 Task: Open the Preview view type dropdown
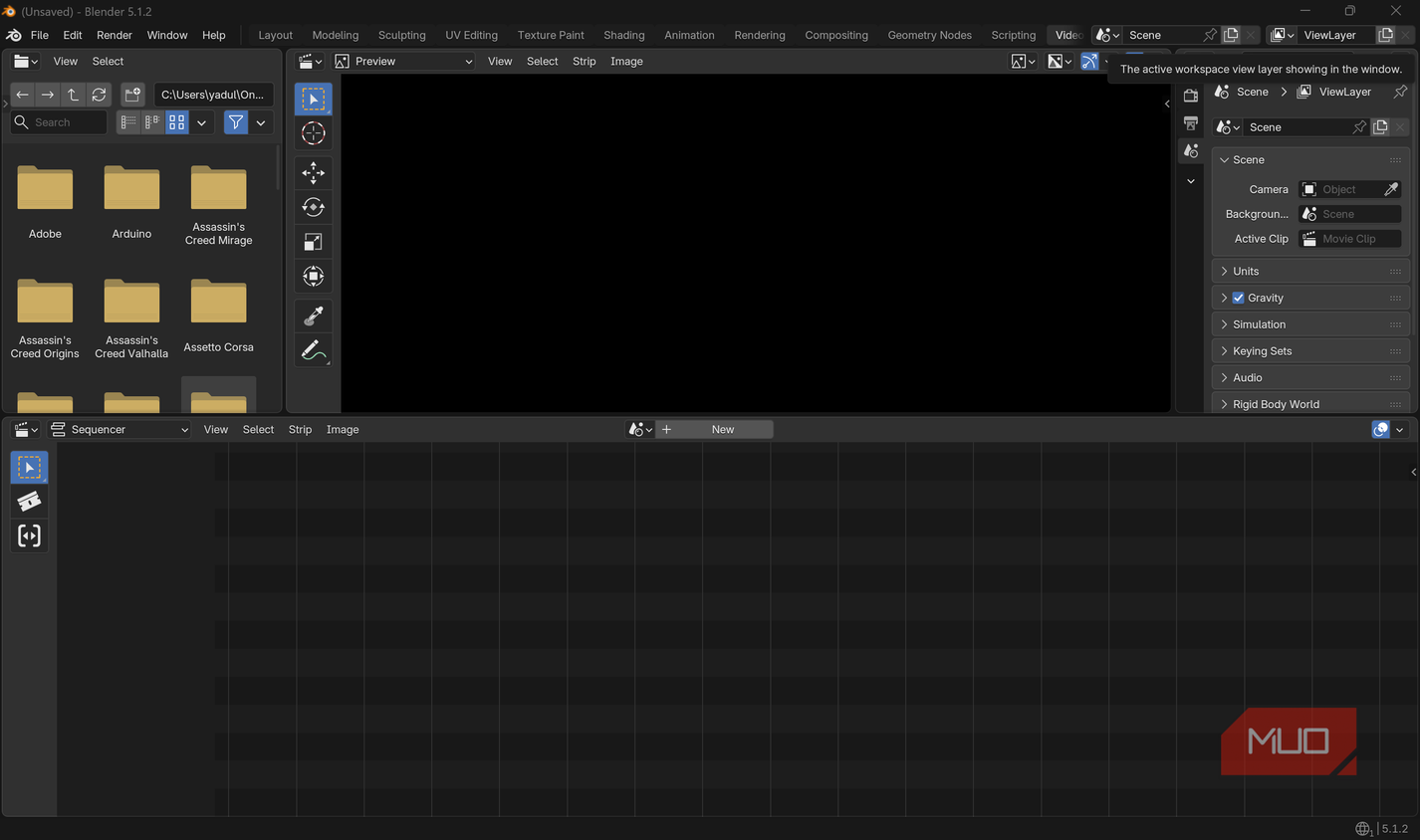click(403, 62)
